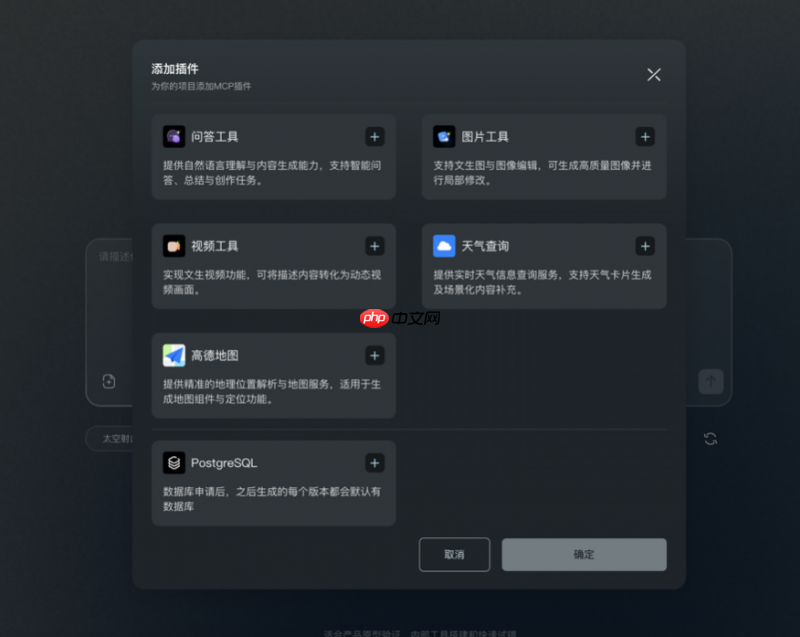
Task: Enable the 图片工具 plugin with its plus toggle
Action: click(x=646, y=136)
